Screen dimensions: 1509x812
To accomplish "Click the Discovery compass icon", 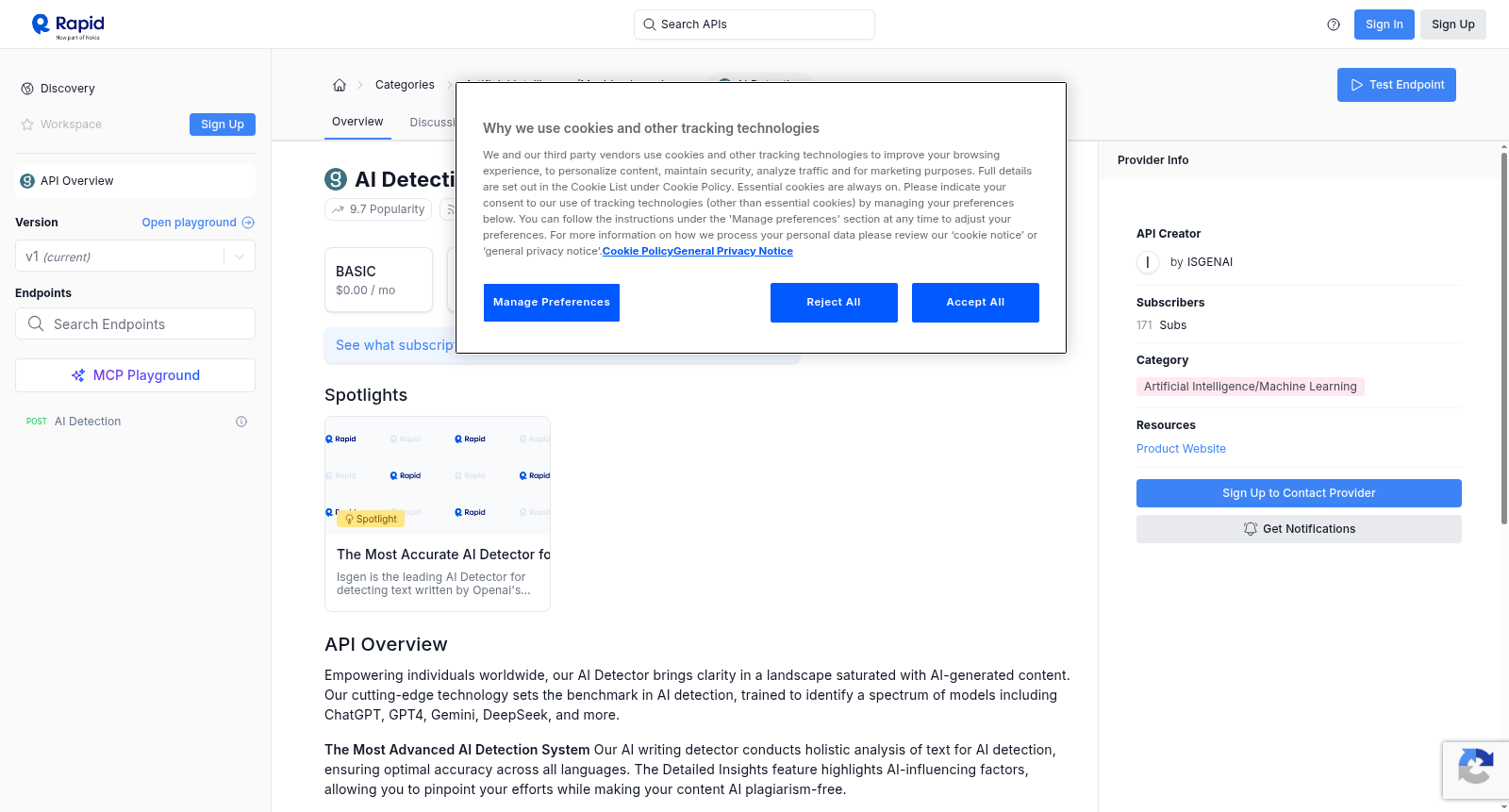I will [x=27, y=89].
